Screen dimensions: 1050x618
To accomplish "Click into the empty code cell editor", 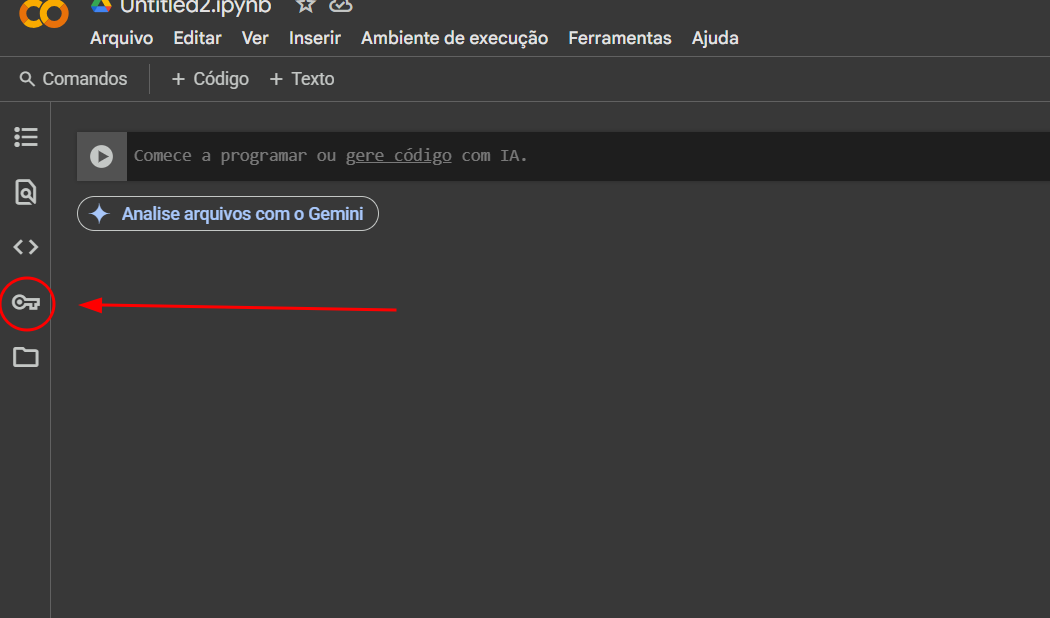I will [x=588, y=156].
